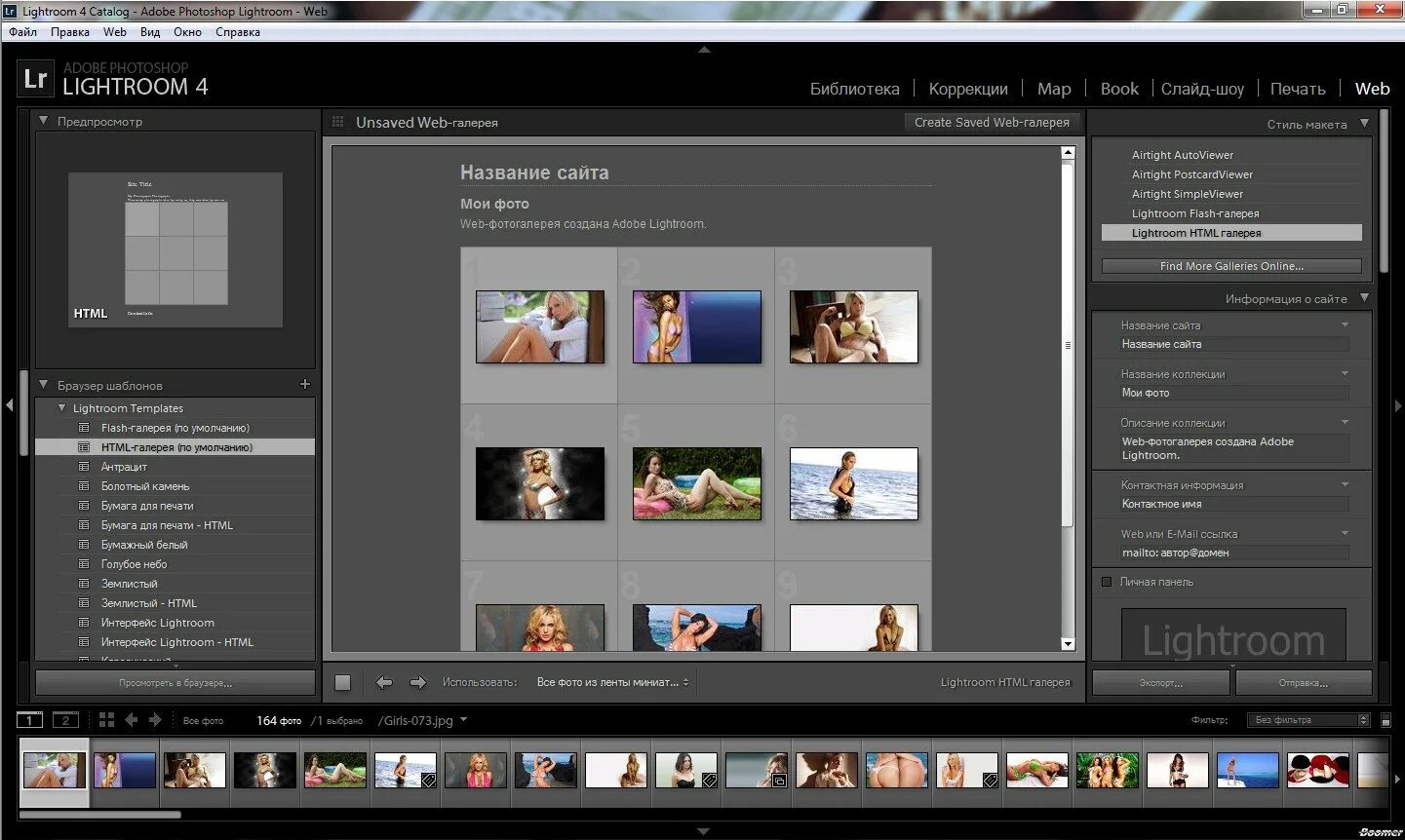Open file name Girls-073.jpg dropdown arrow
The image size is (1405, 840).
coord(463,720)
